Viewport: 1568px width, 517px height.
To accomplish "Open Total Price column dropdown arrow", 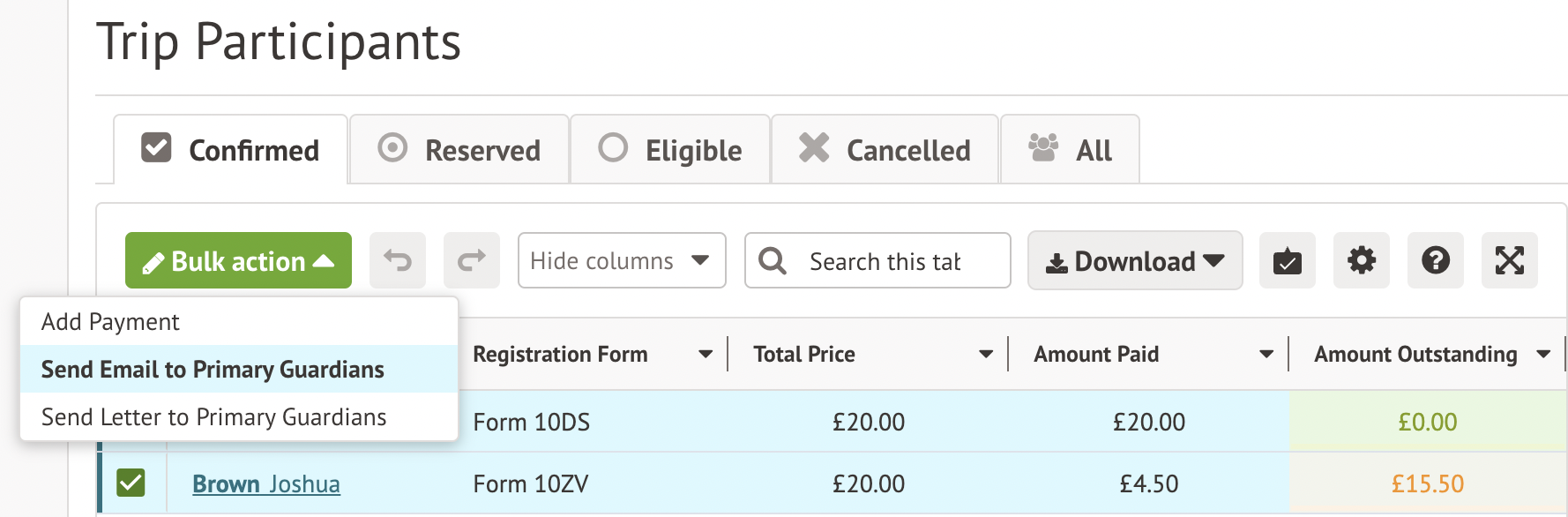I will point(986,354).
